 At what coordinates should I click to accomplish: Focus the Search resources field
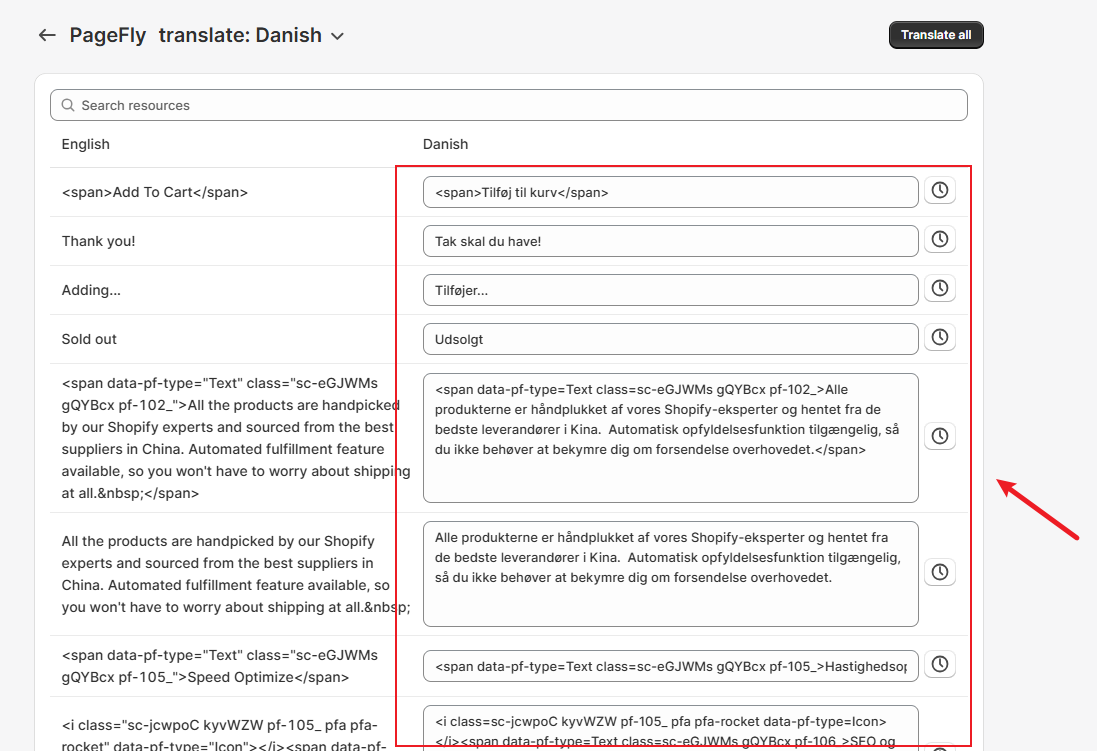point(509,105)
